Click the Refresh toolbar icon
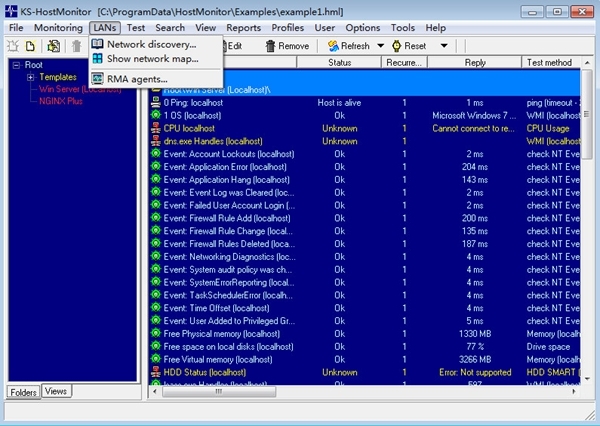 [333, 46]
